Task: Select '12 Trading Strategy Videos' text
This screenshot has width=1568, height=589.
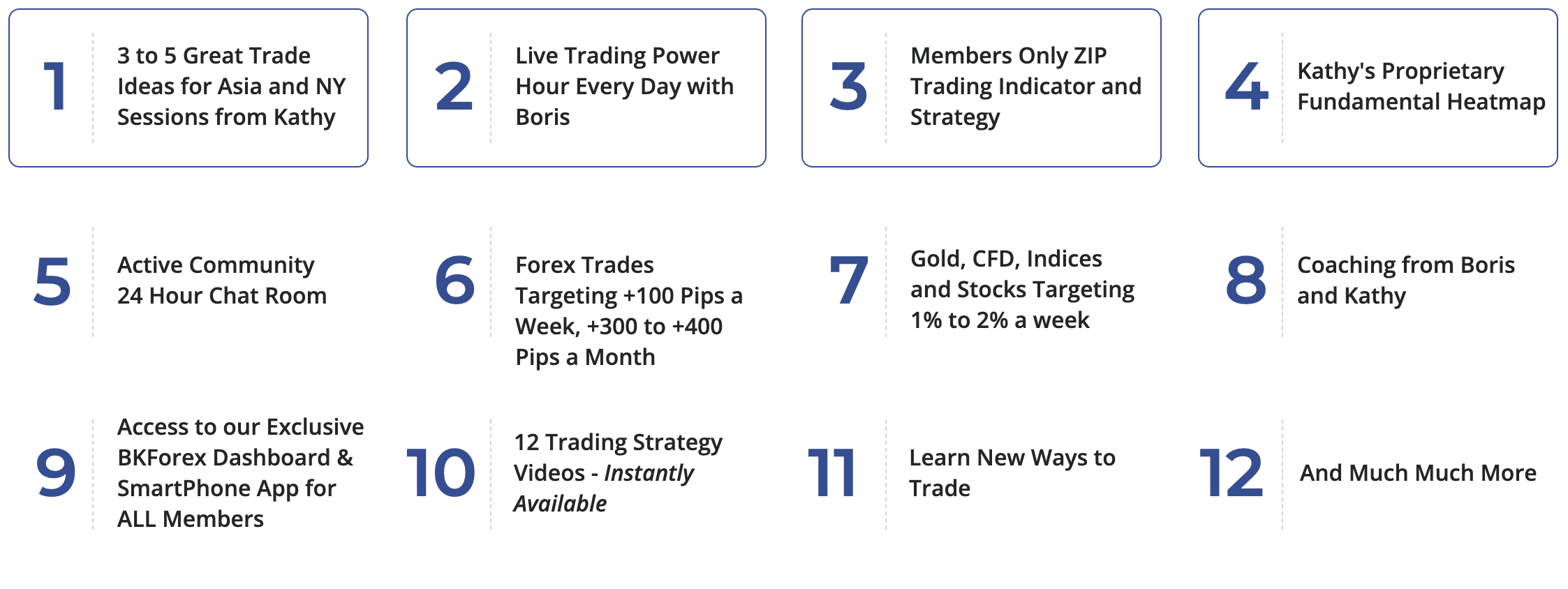Action: coord(618,473)
